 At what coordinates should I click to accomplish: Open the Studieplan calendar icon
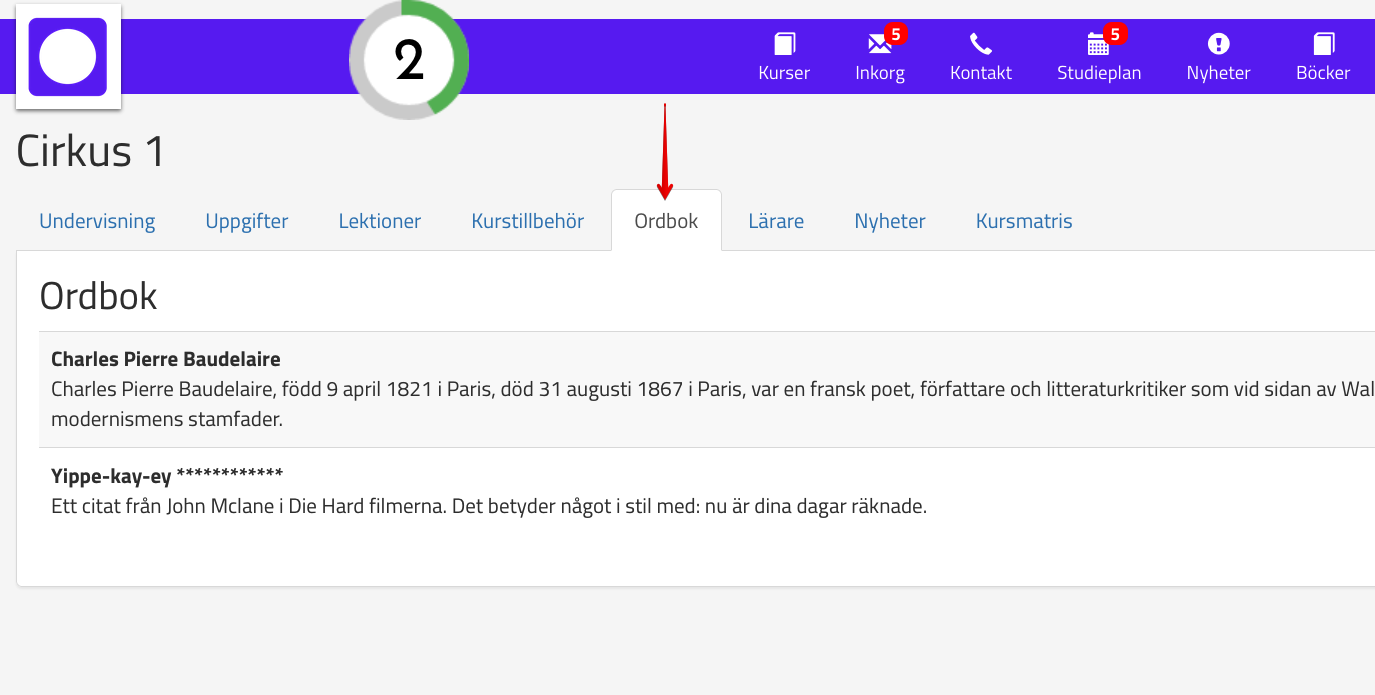click(1097, 45)
